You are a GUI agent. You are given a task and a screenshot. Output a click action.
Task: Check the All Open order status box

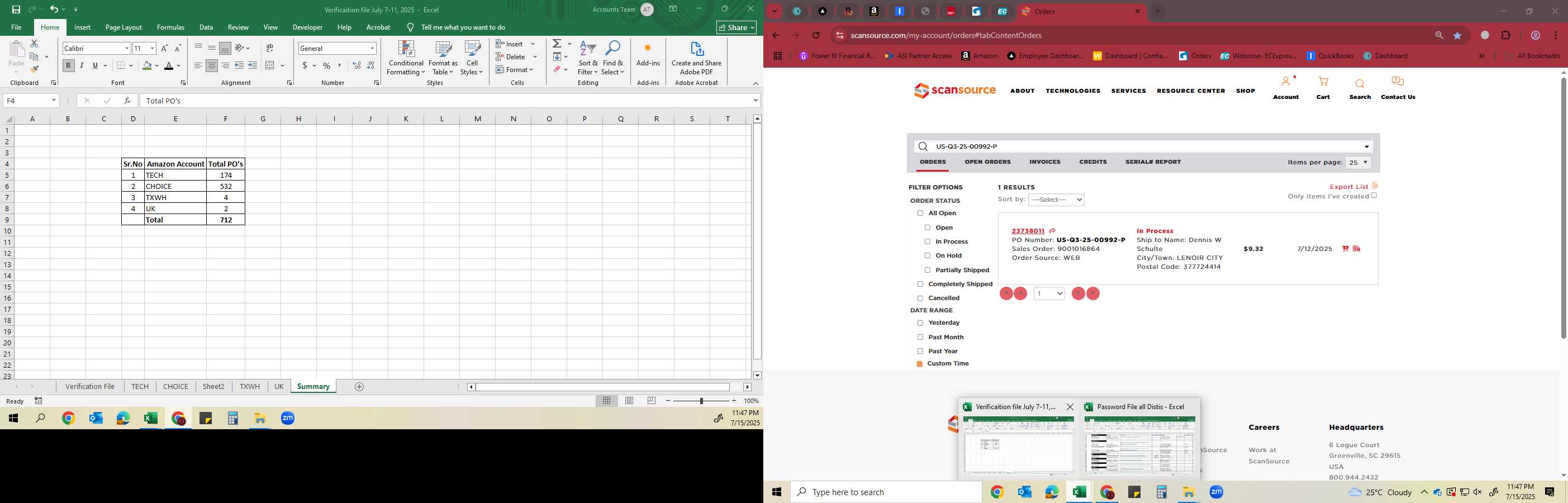[920, 213]
